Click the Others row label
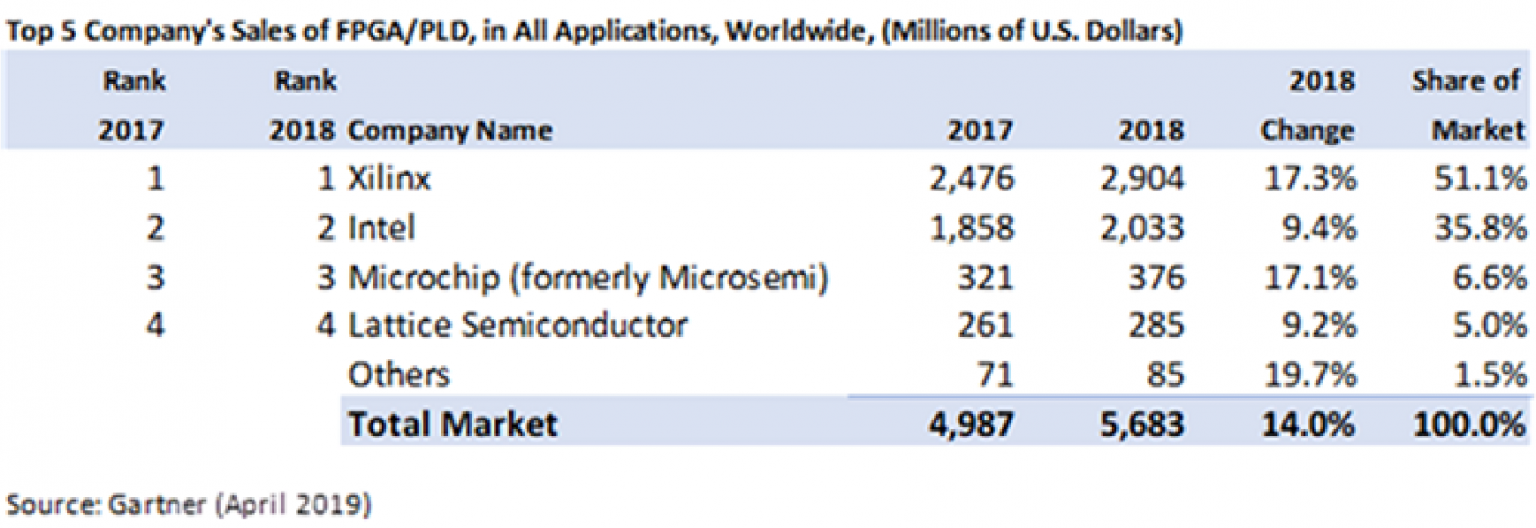 point(398,374)
